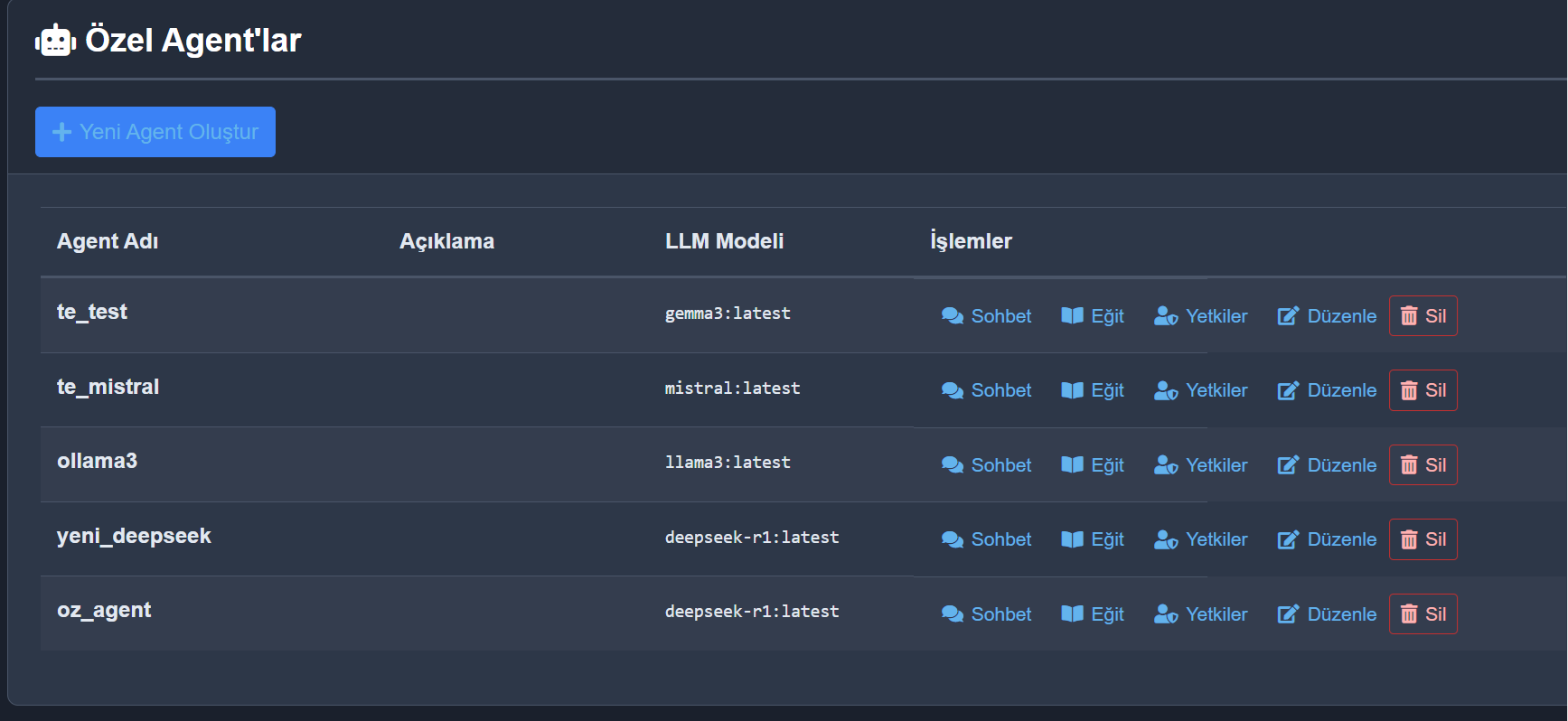Open Yetkiler for ollama3 agent
Screen dimensions: 1568x721
click(x=1200, y=465)
